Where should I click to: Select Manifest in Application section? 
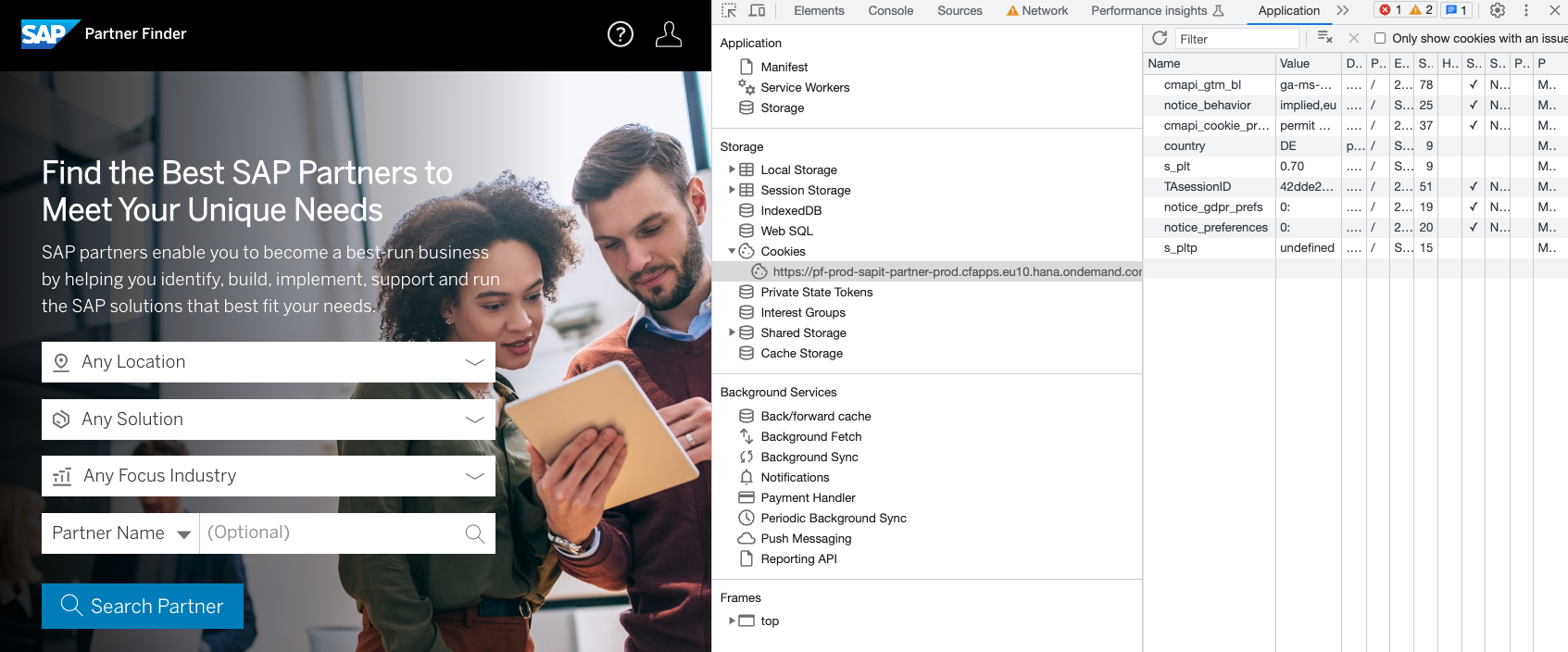tap(784, 67)
